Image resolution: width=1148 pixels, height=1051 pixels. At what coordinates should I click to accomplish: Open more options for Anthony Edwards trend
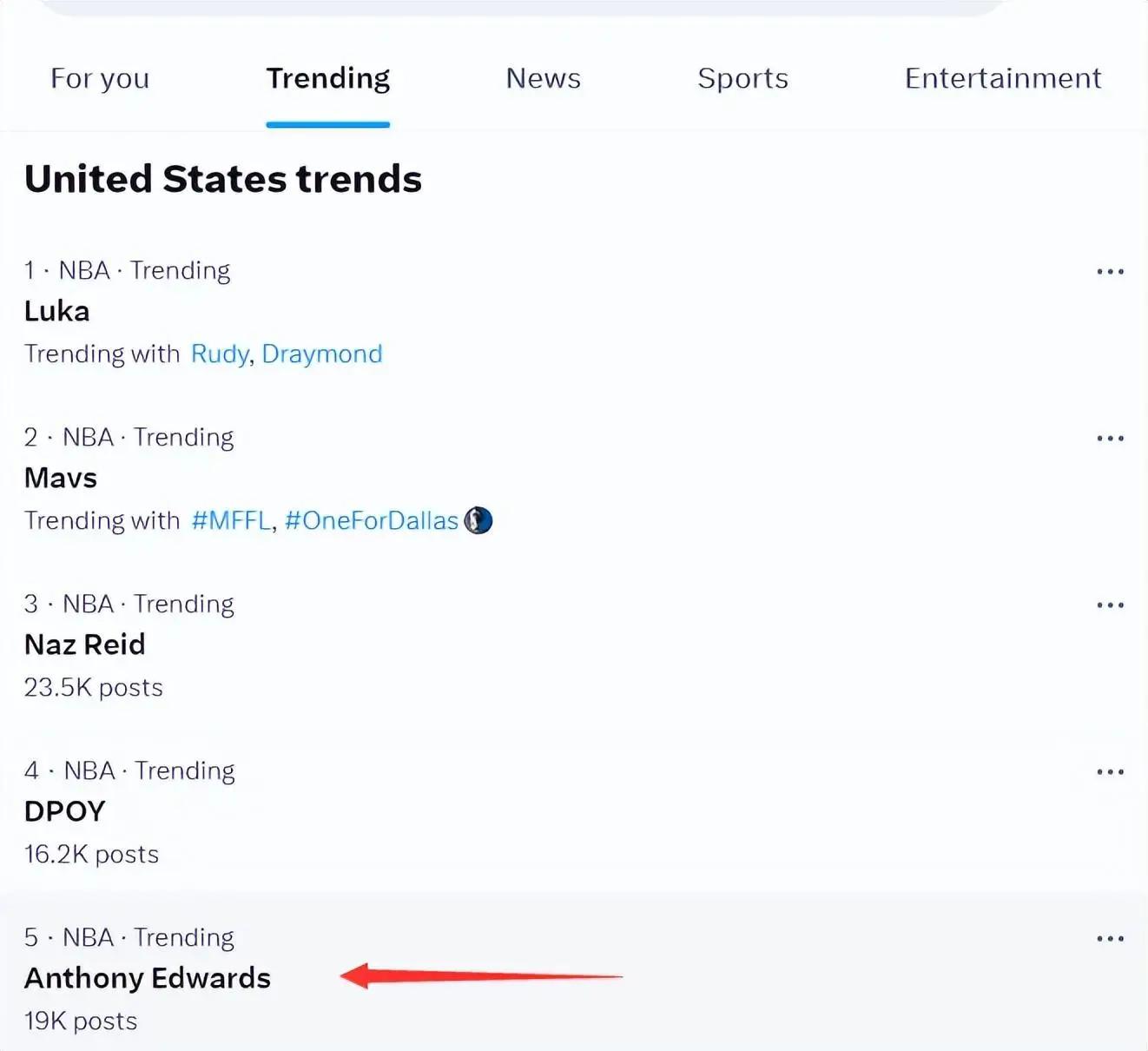[1110, 939]
